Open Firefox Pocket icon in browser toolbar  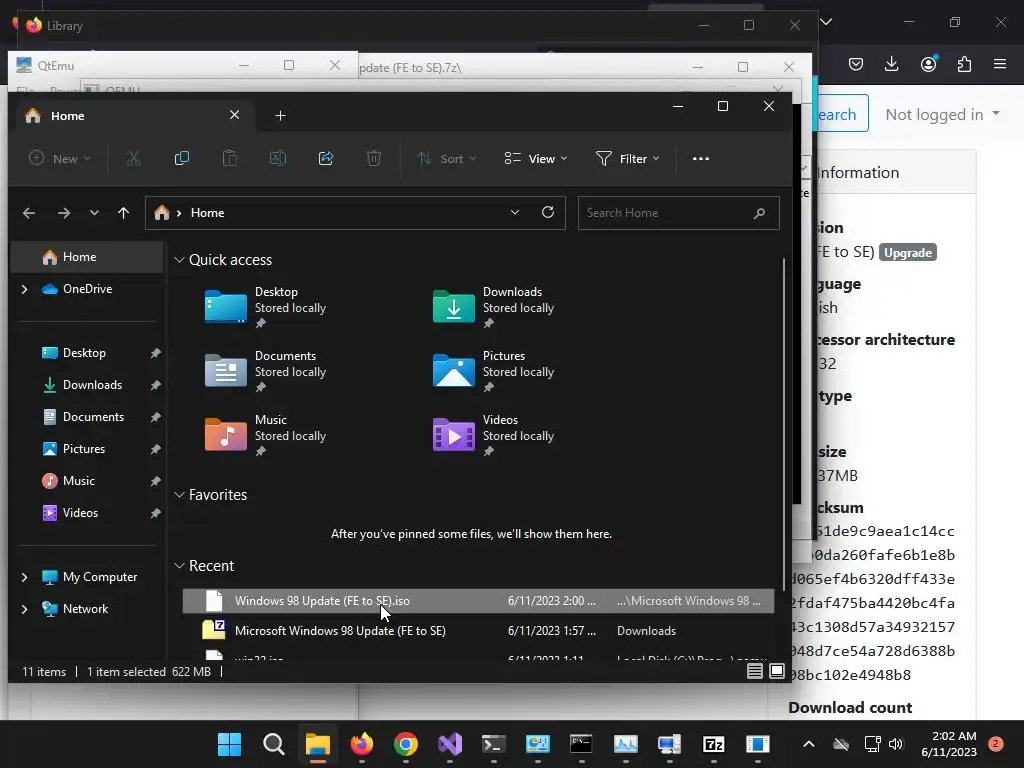tap(856, 64)
